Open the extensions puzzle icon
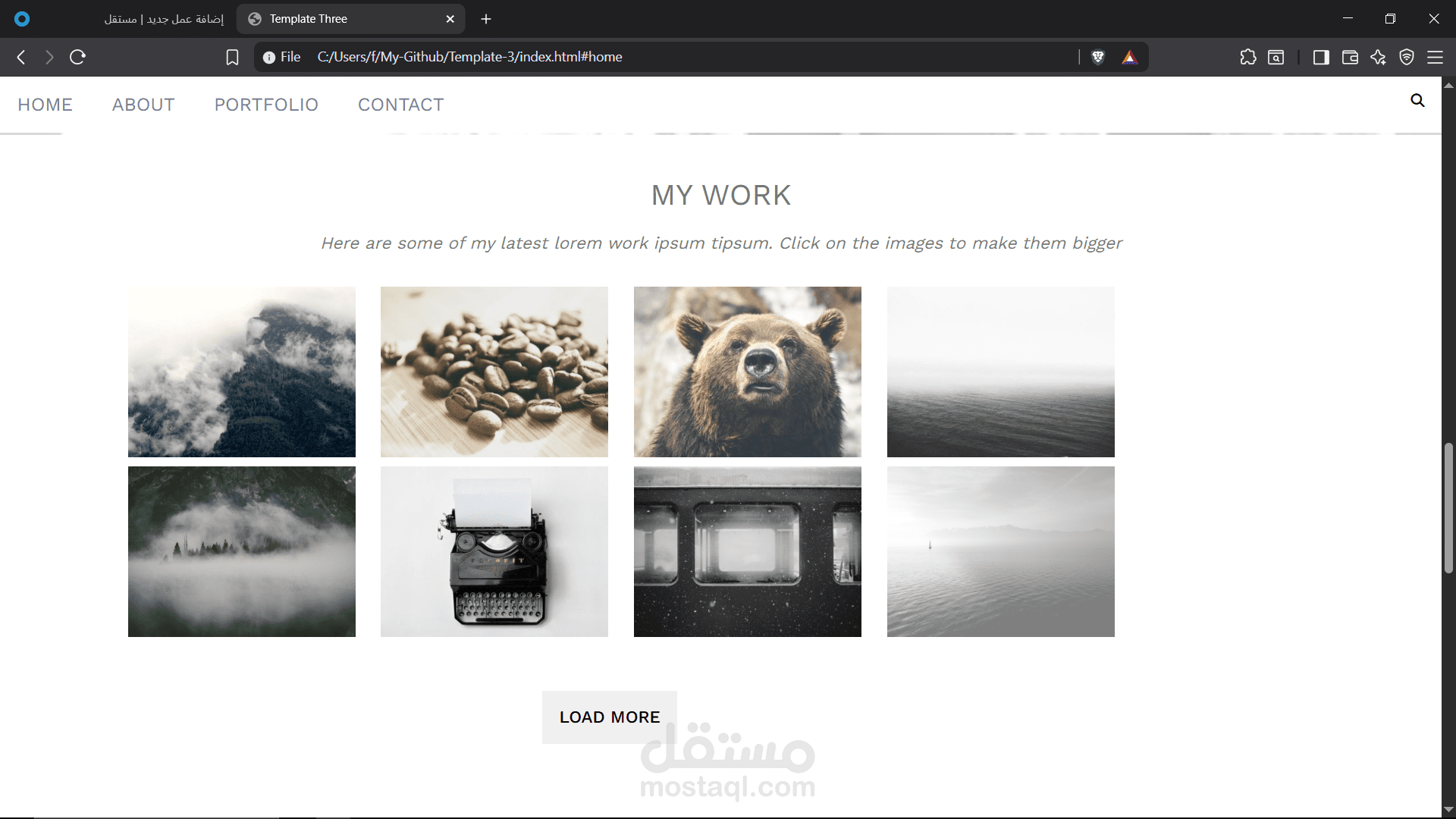Screen dimensions: 1456x819 click(1248, 57)
